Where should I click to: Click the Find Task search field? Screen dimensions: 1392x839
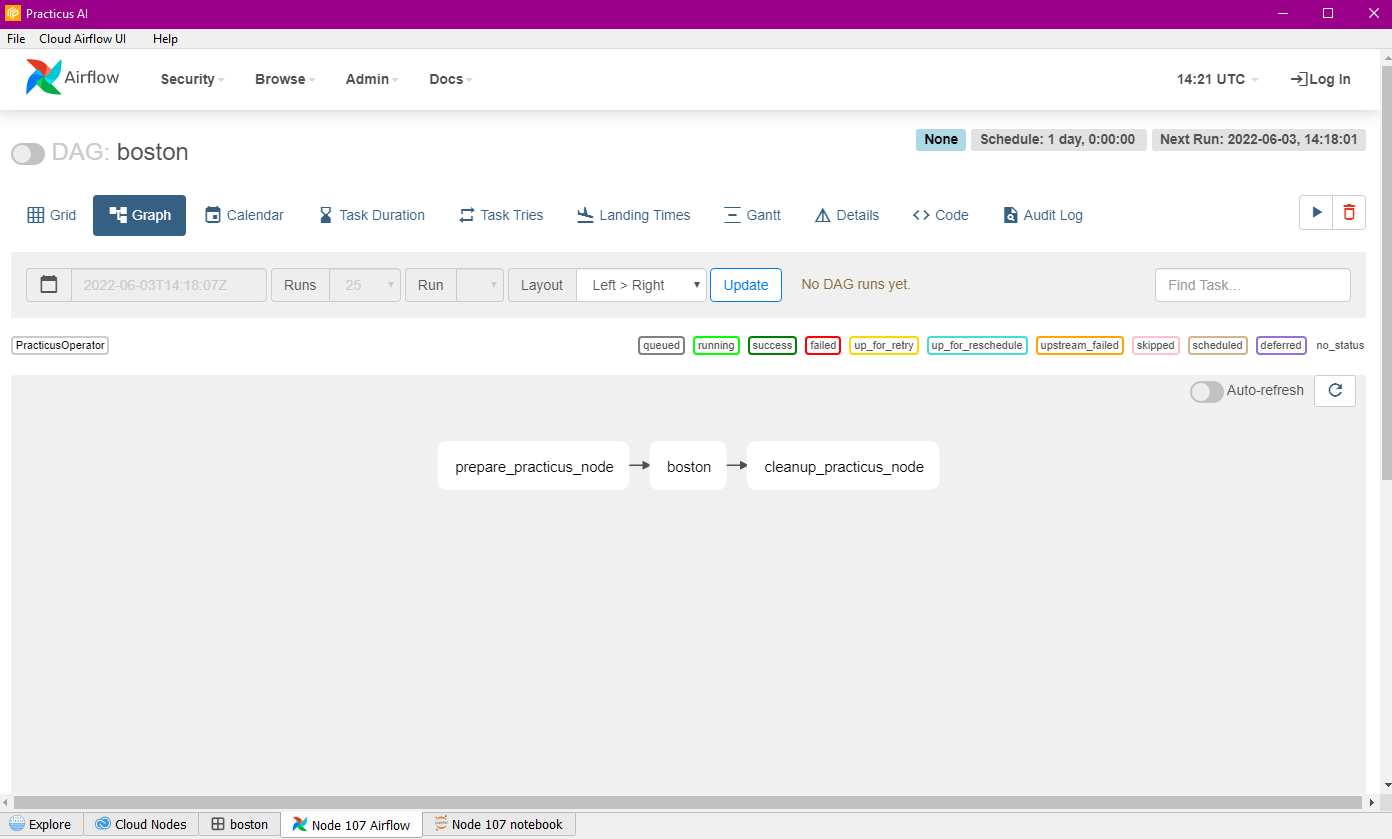click(x=1252, y=285)
